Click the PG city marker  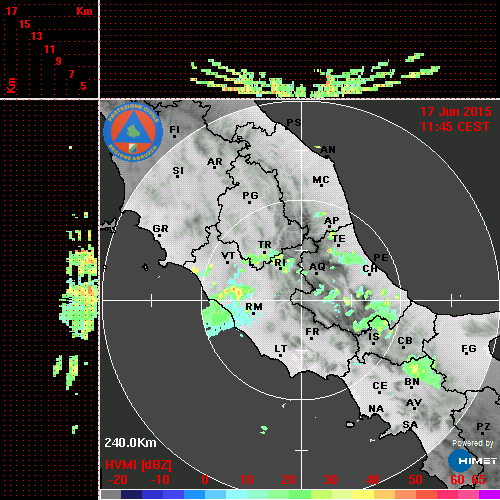249,202
